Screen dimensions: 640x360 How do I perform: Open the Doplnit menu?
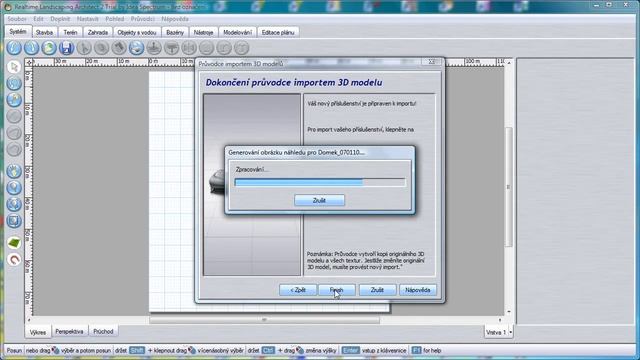coord(60,19)
